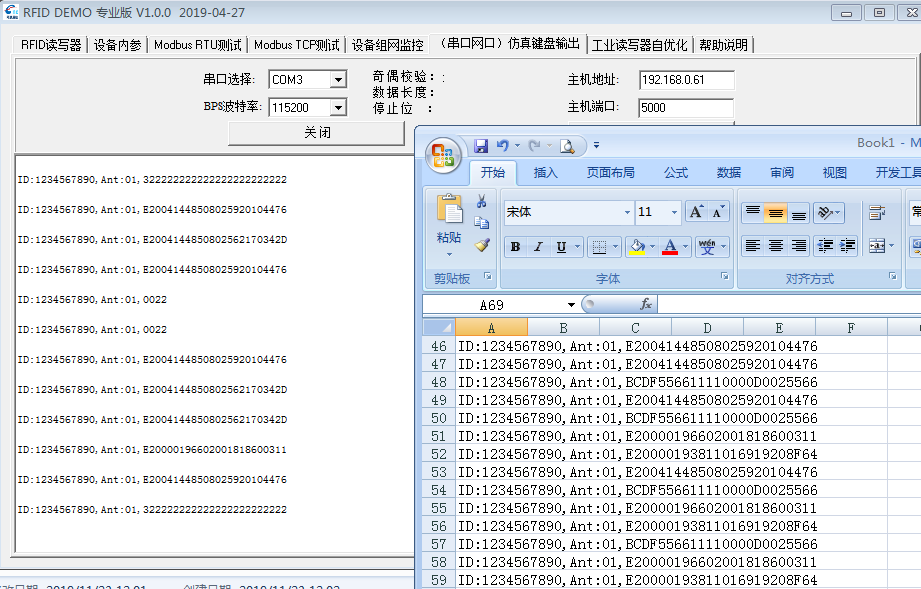Viewport: 921px width, 589px height.
Task: Open the Modbus TCP测试 tab
Action: click(x=297, y=45)
